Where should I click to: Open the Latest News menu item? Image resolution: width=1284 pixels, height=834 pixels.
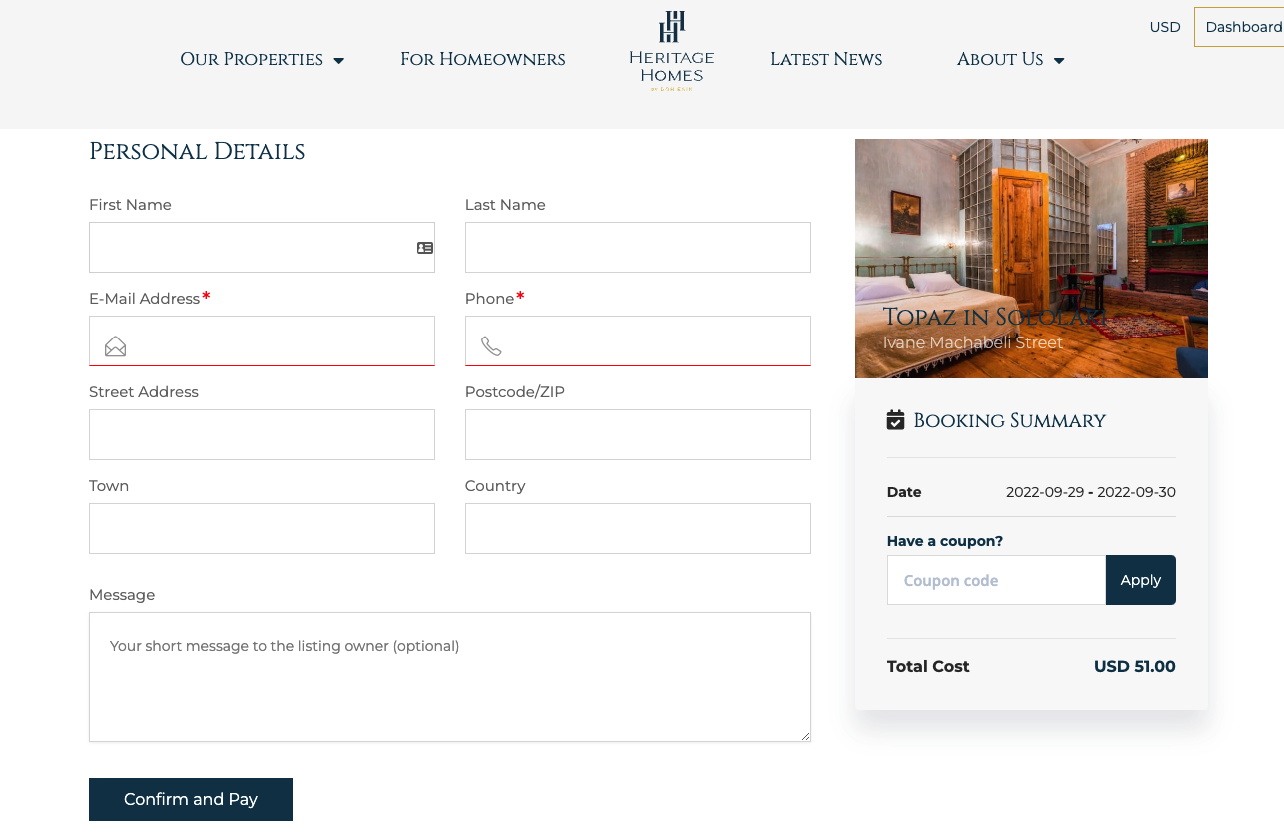826,59
